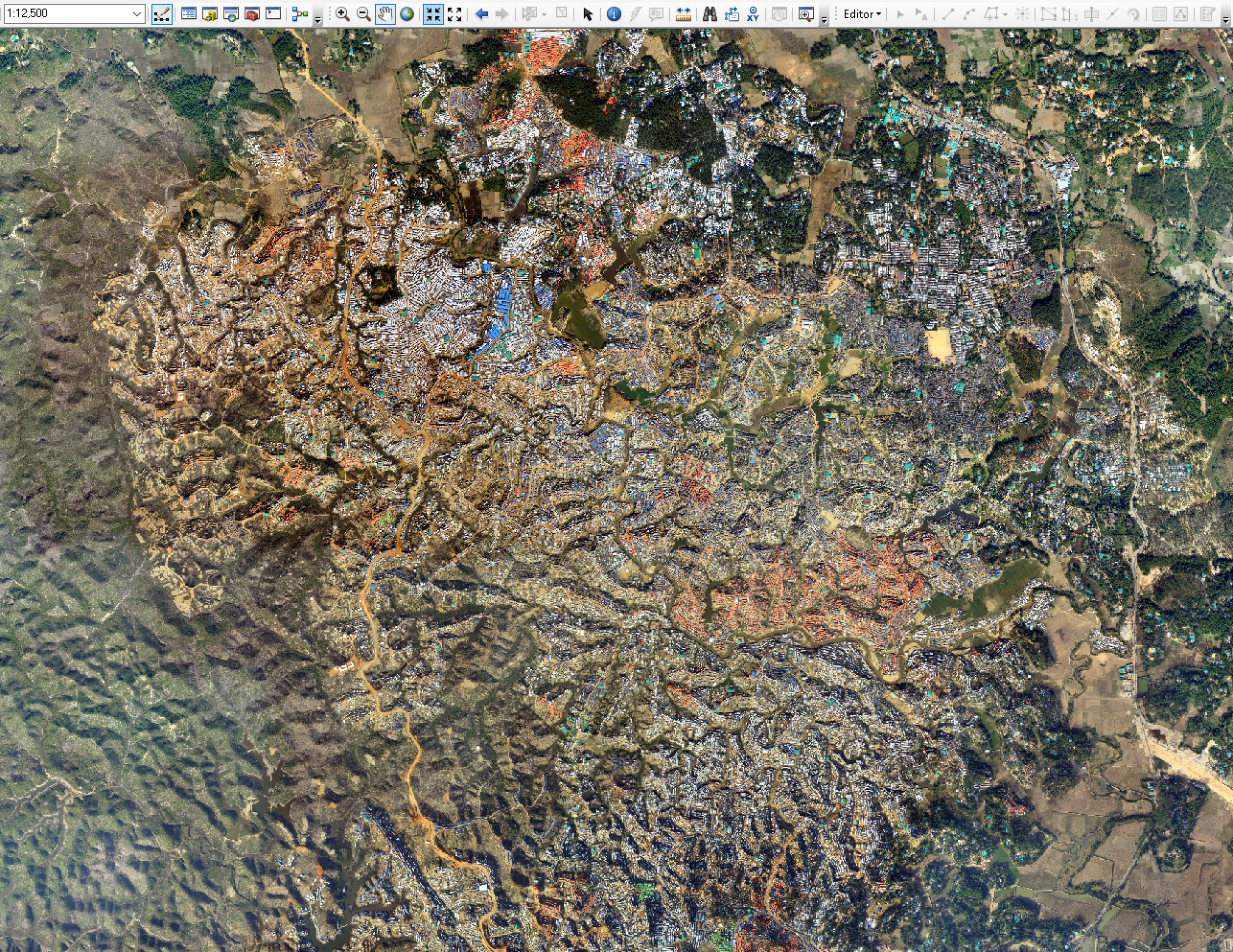Screen dimensions: 1233x952
Task: Open the Python window
Action: [x=273, y=14]
